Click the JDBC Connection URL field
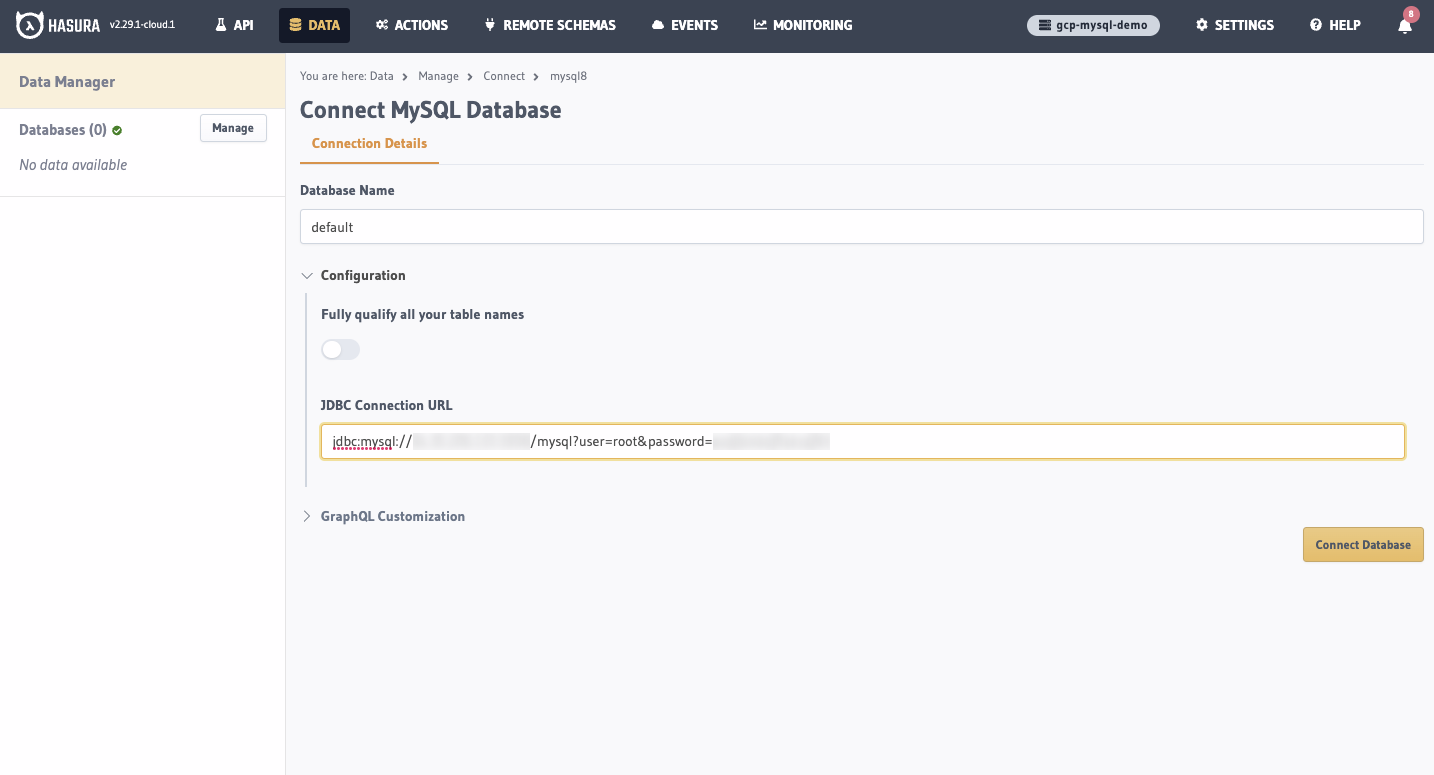Screen dimensions: 1434x775 [863, 441]
